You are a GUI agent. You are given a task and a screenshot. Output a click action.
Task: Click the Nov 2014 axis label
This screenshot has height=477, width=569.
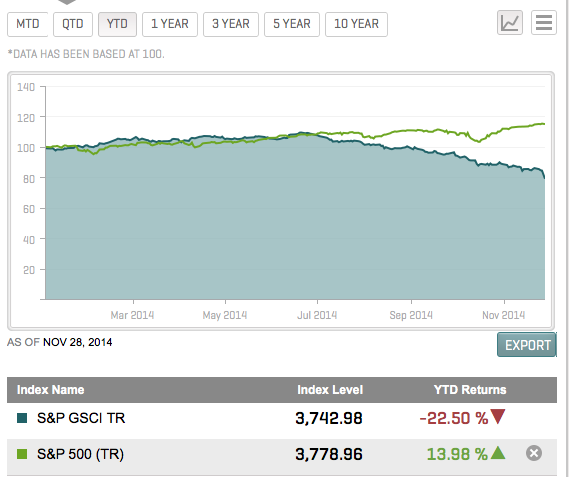[504, 315]
